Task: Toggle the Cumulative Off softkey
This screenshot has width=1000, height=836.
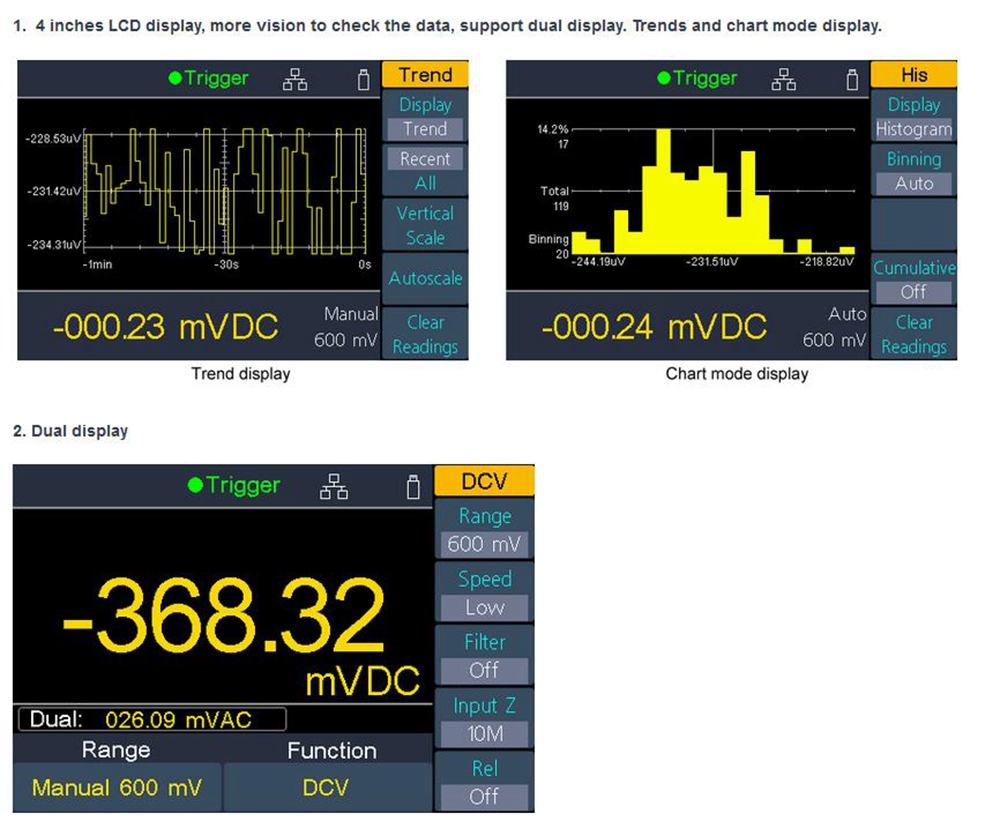Action: 914,281
